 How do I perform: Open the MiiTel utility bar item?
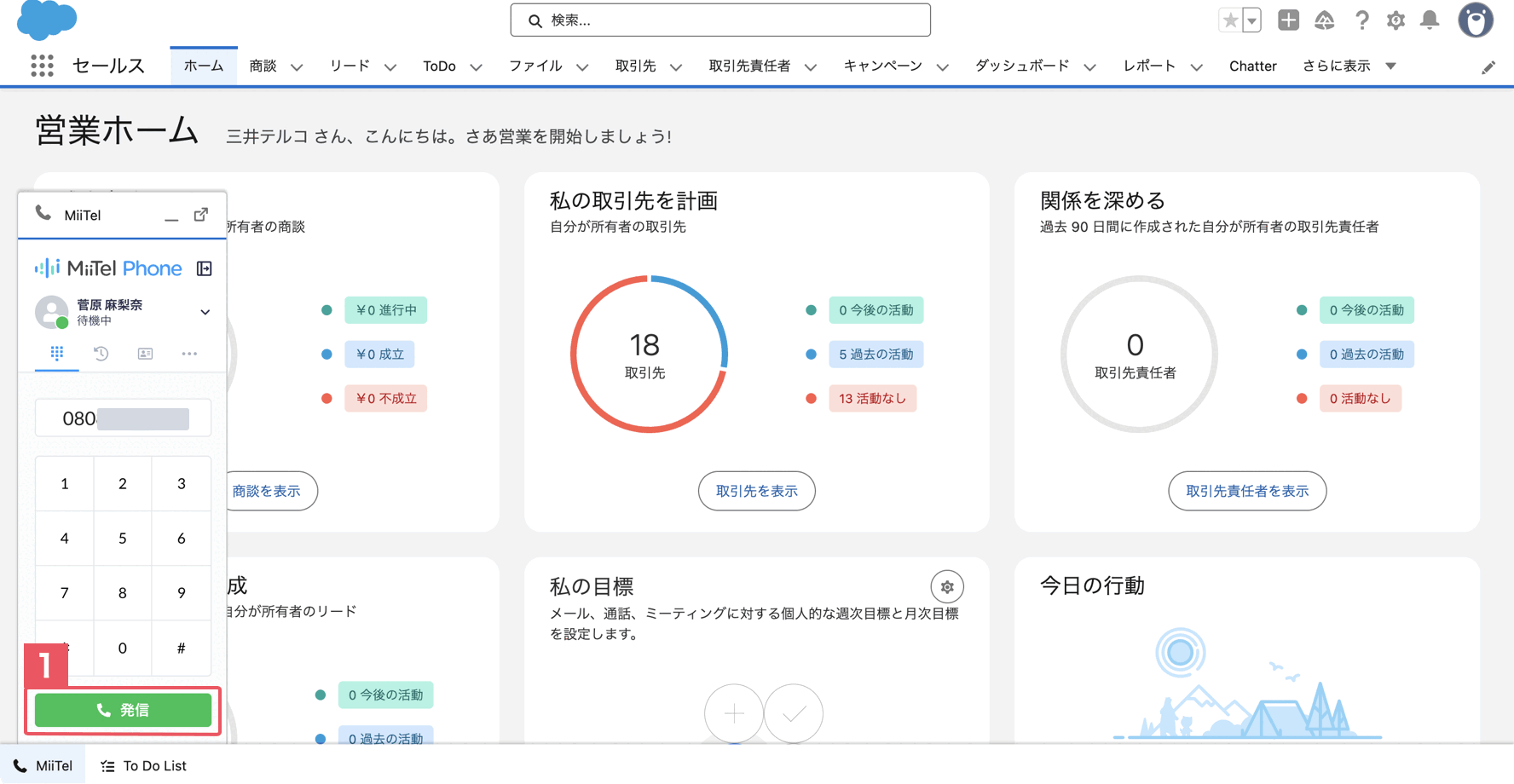(x=43, y=765)
